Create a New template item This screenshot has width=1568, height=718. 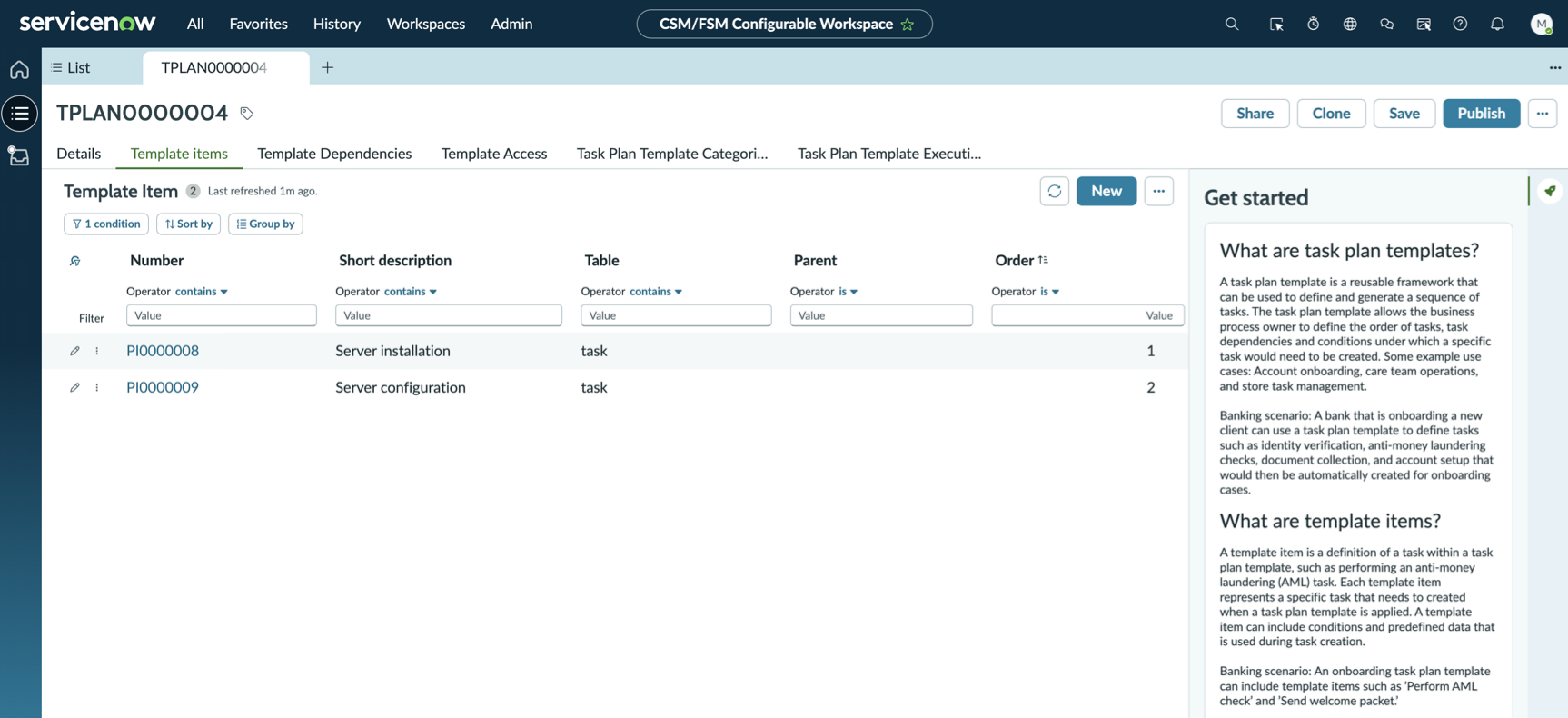pyautogui.click(x=1106, y=191)
